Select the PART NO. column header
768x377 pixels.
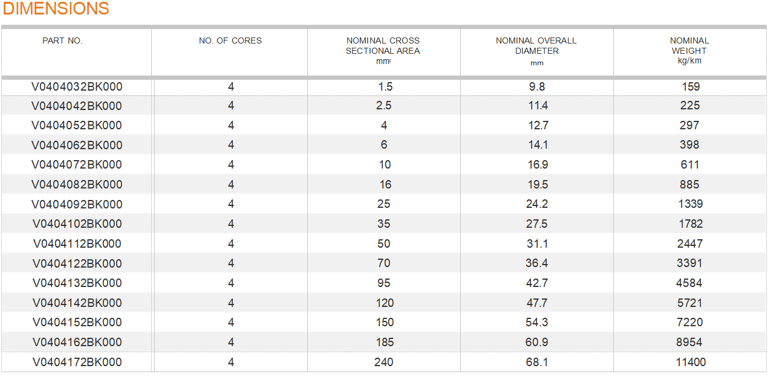tap(62, 41)
